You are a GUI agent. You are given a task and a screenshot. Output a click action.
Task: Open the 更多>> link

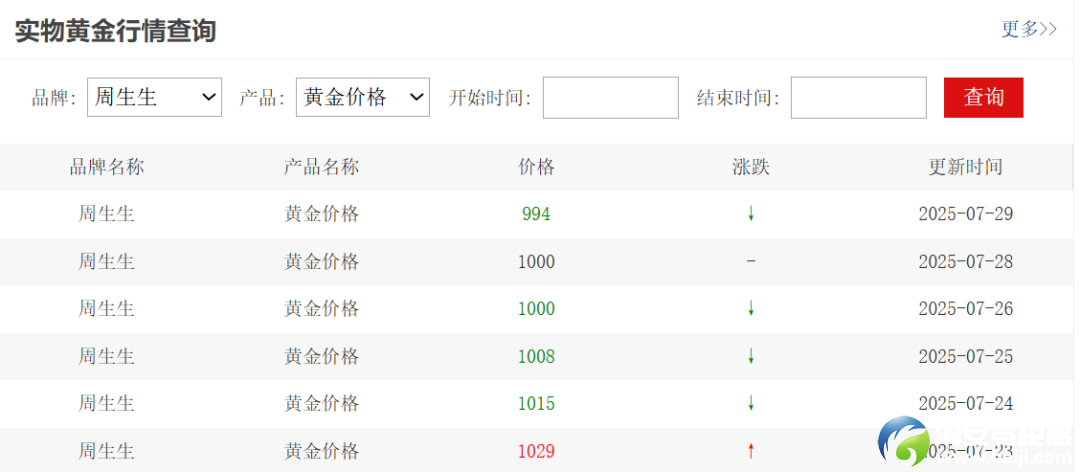pos(1028,29)
